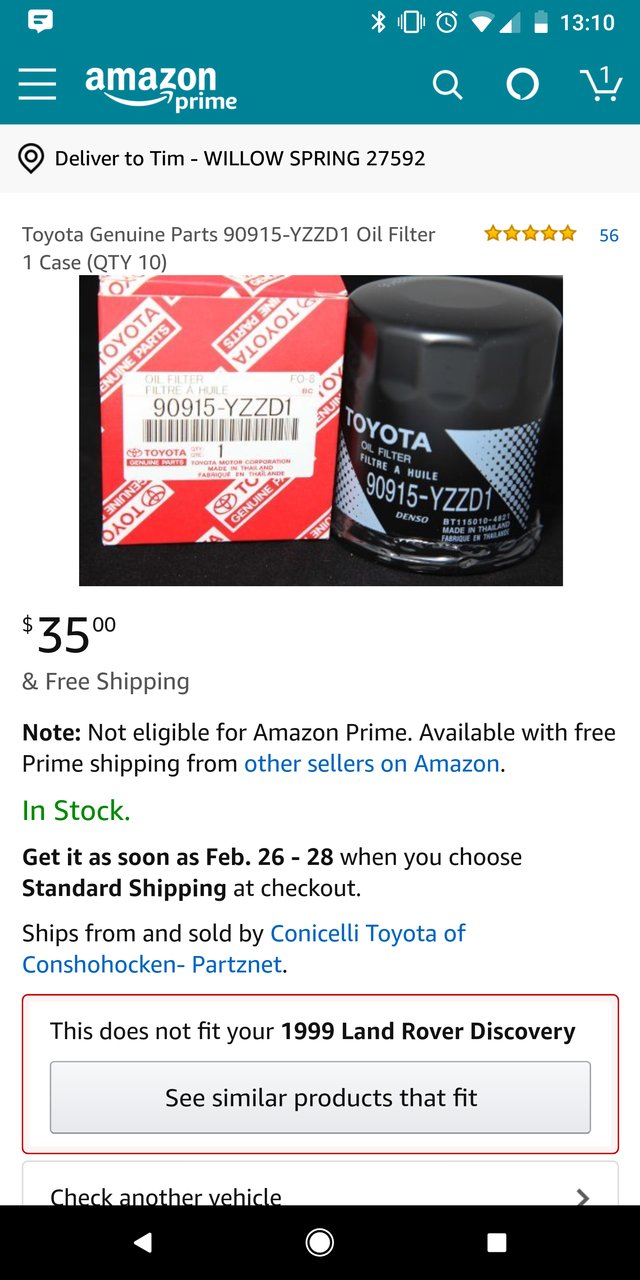Change delivery address Deliver to Tim
This screenshot has width=640, height=1280.
click(x=240, y=158)
